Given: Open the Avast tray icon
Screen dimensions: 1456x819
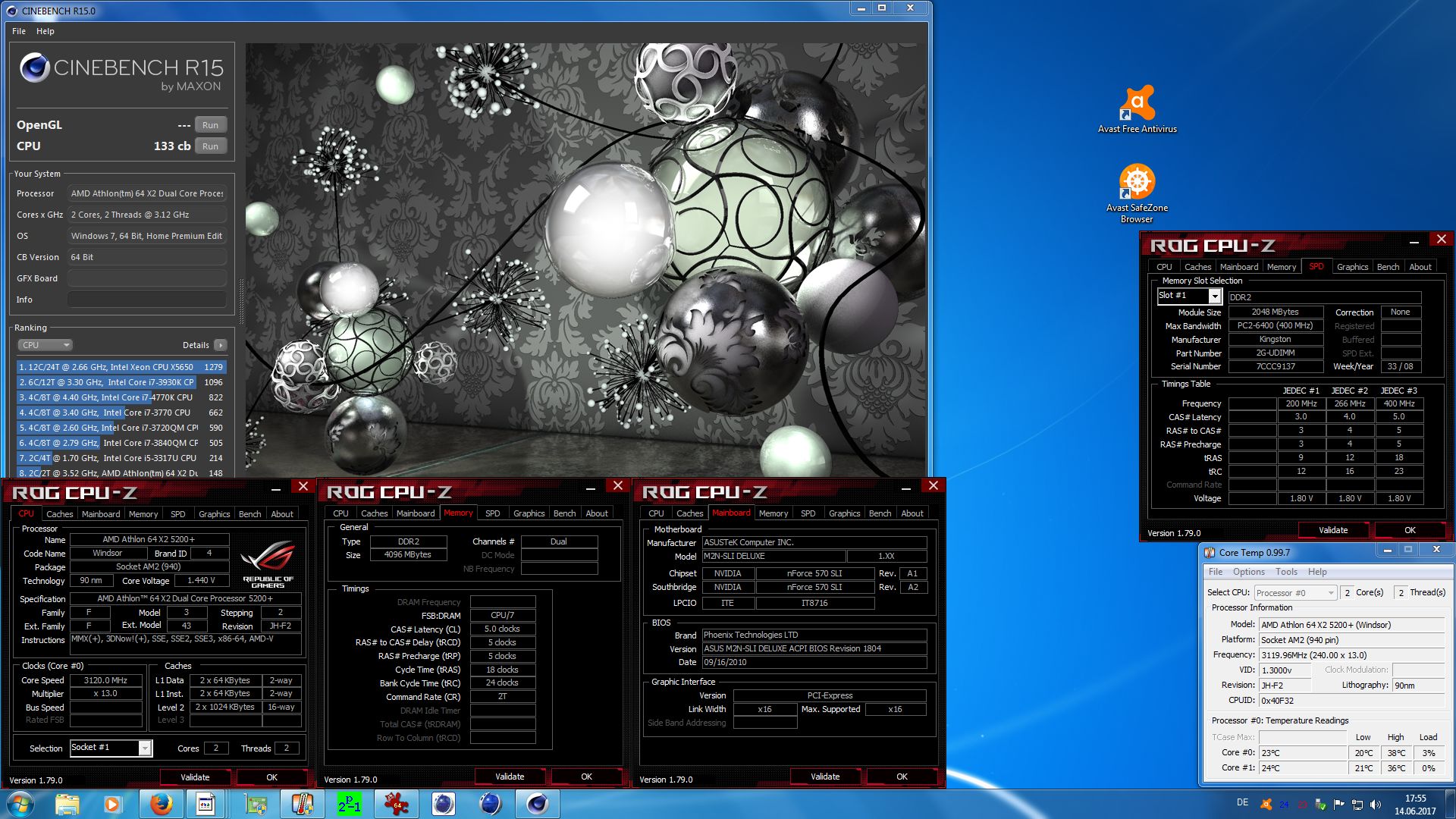Looking at the screenshot, I should tap(1266, 805).
